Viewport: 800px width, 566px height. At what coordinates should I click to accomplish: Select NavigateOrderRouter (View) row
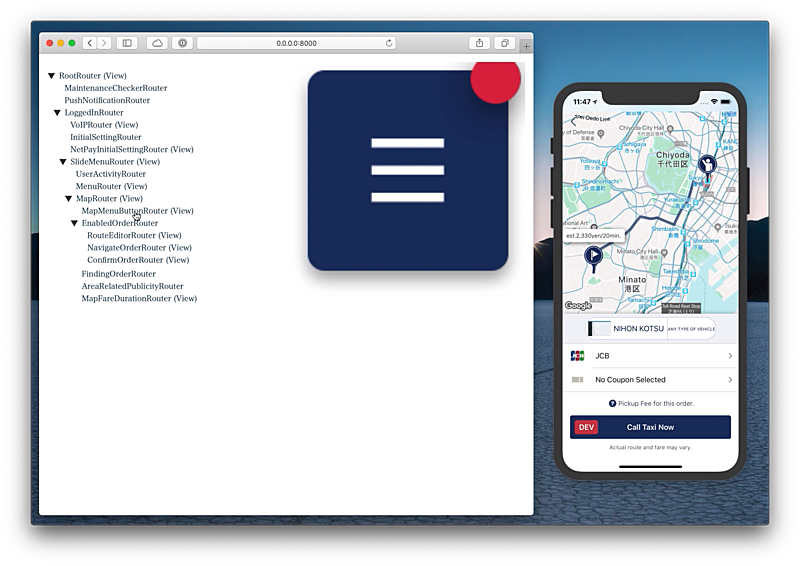point(139,247)
